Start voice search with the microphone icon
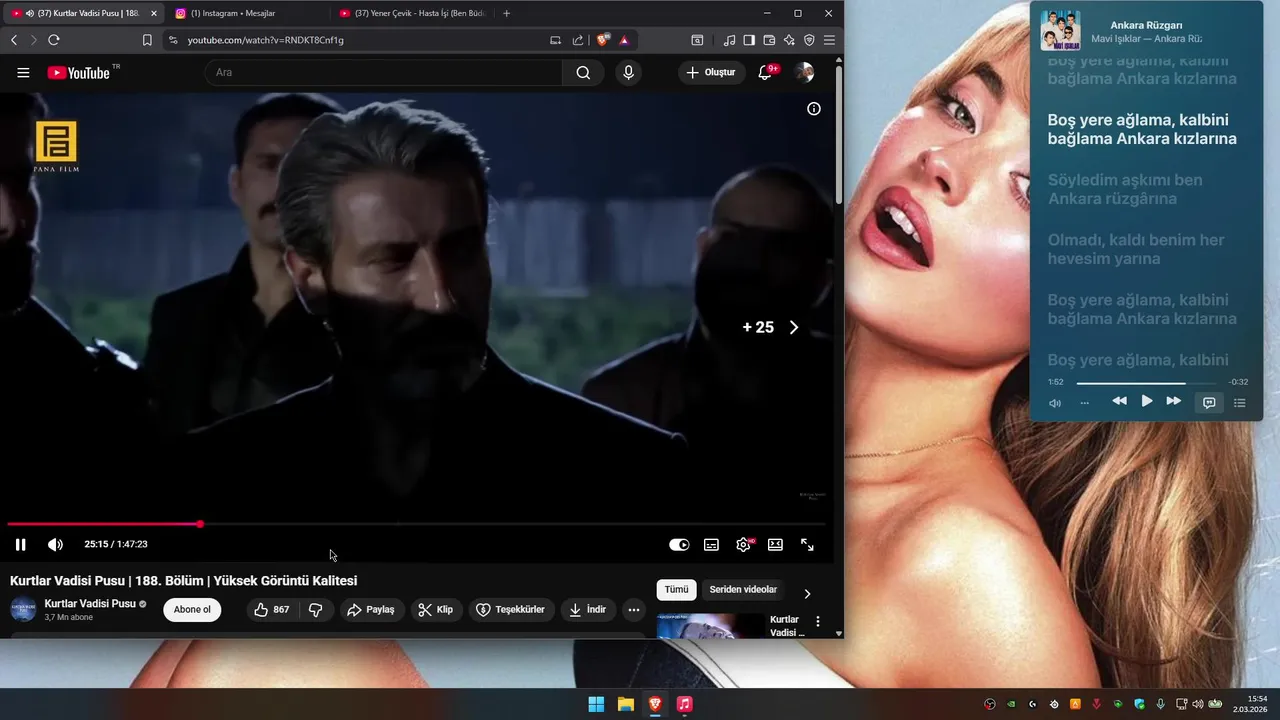 [x=628, y=72]
